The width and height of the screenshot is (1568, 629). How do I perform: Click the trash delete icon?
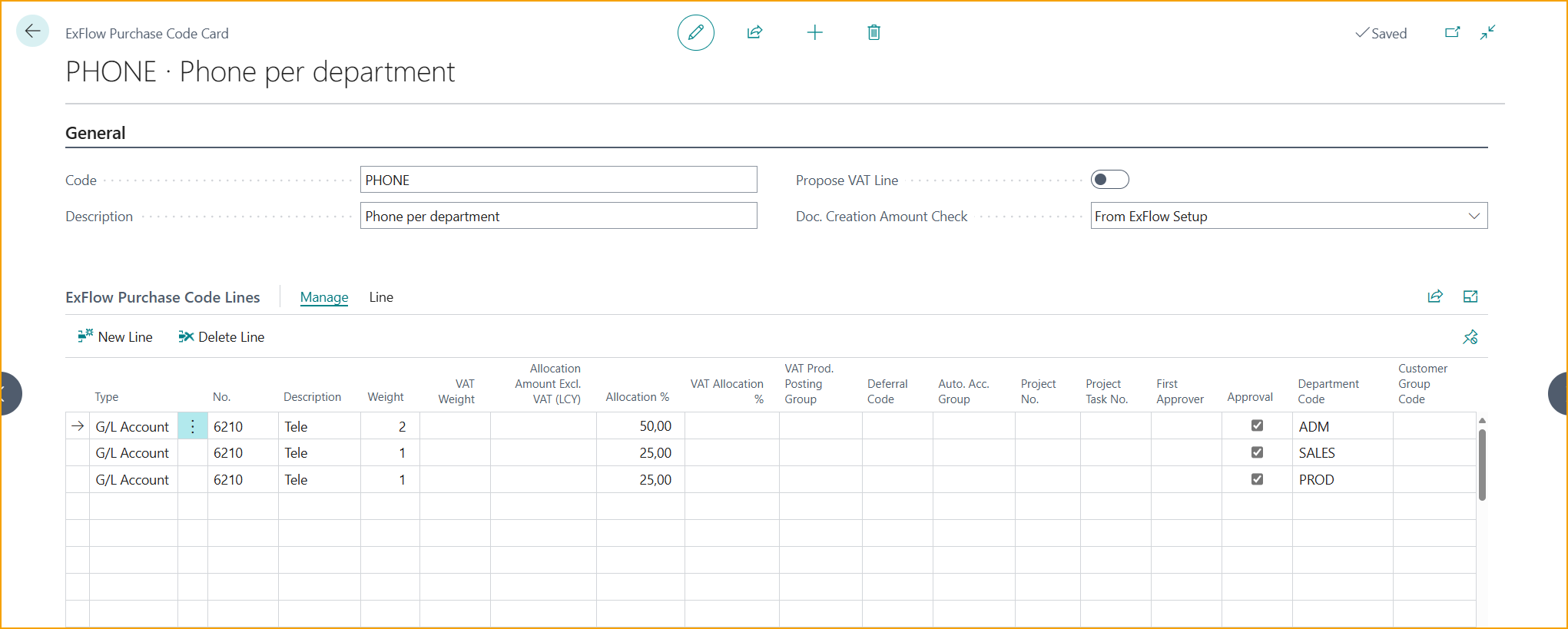(x=874, y=32)
